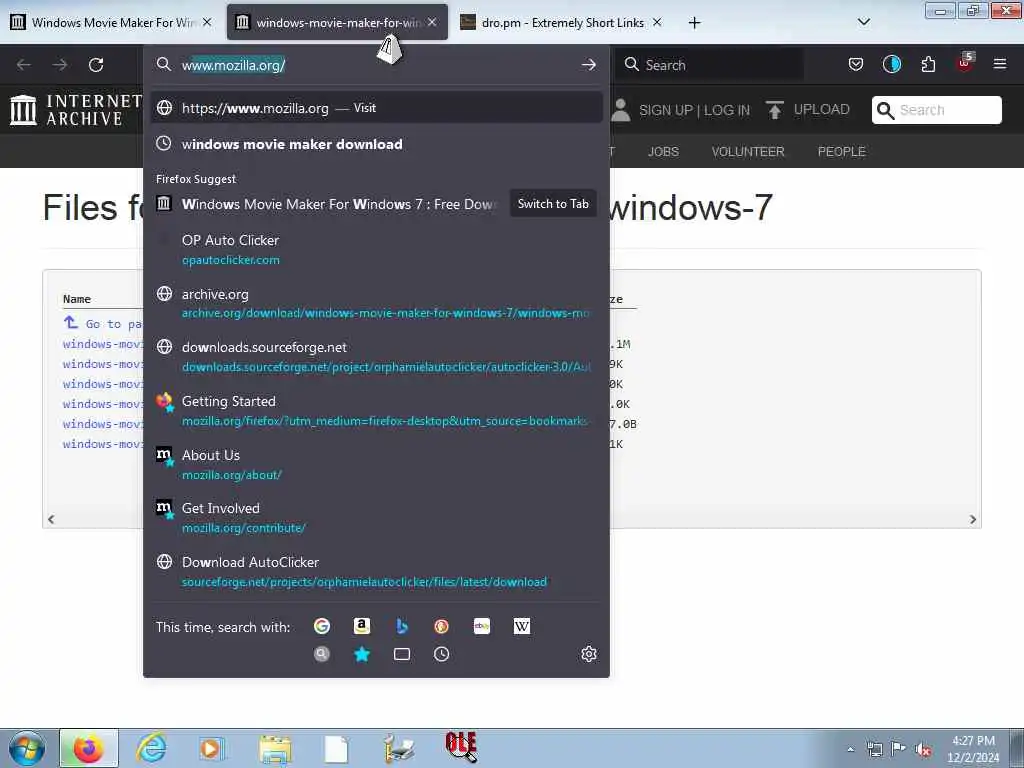Click the muted volume tray icon
Viewport: 1024px width, 768px height.
click(923, 749)
